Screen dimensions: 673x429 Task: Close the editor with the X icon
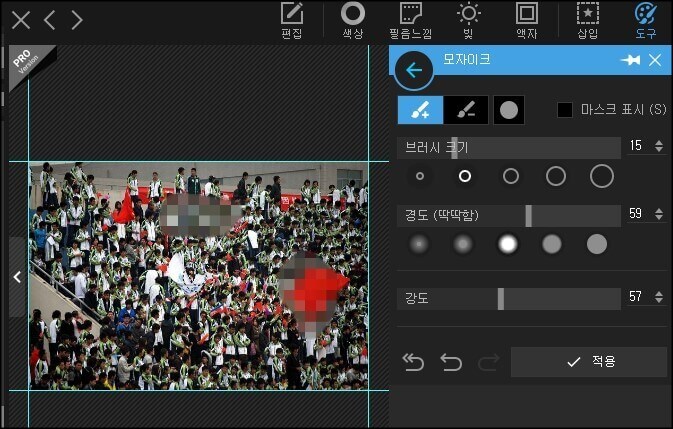coord(21,20)
